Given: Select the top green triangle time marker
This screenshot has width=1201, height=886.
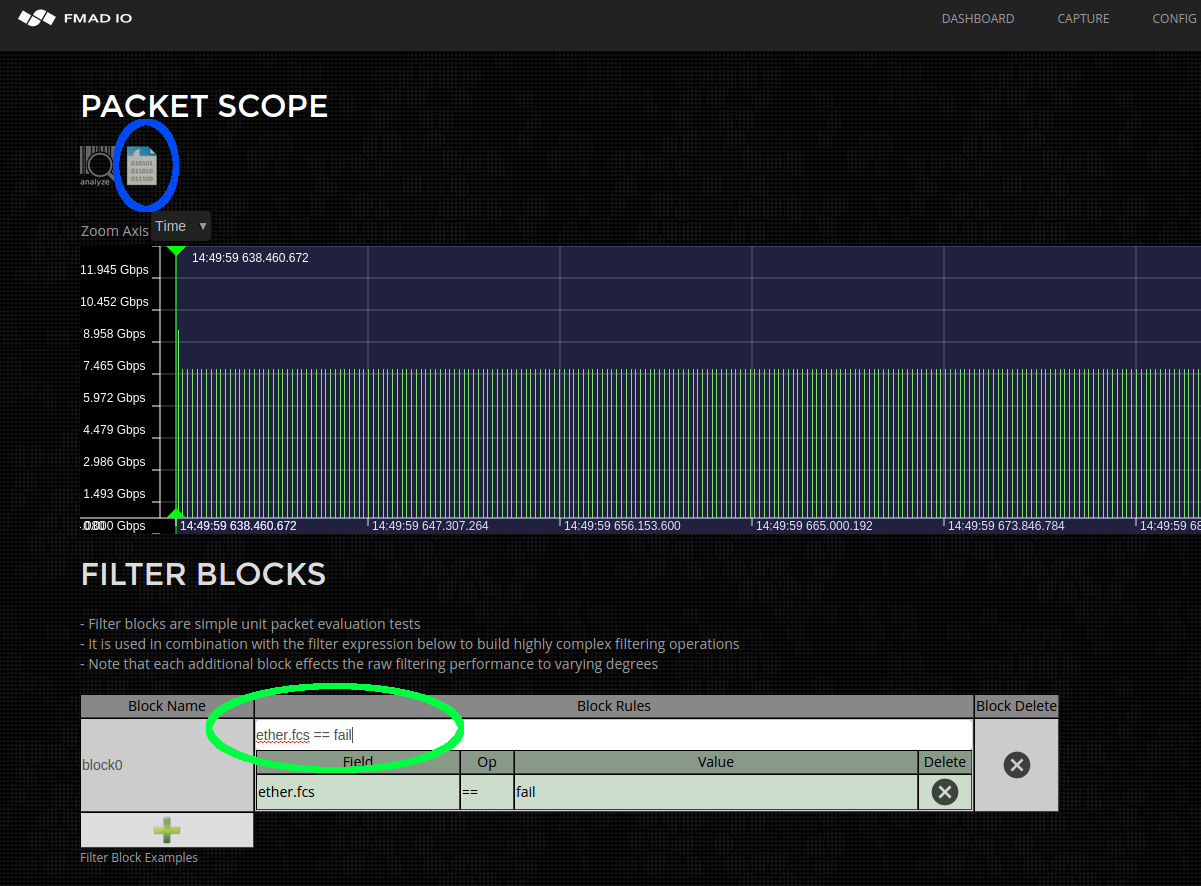Looking at the screenshot, I should click(x=176, y=250).
